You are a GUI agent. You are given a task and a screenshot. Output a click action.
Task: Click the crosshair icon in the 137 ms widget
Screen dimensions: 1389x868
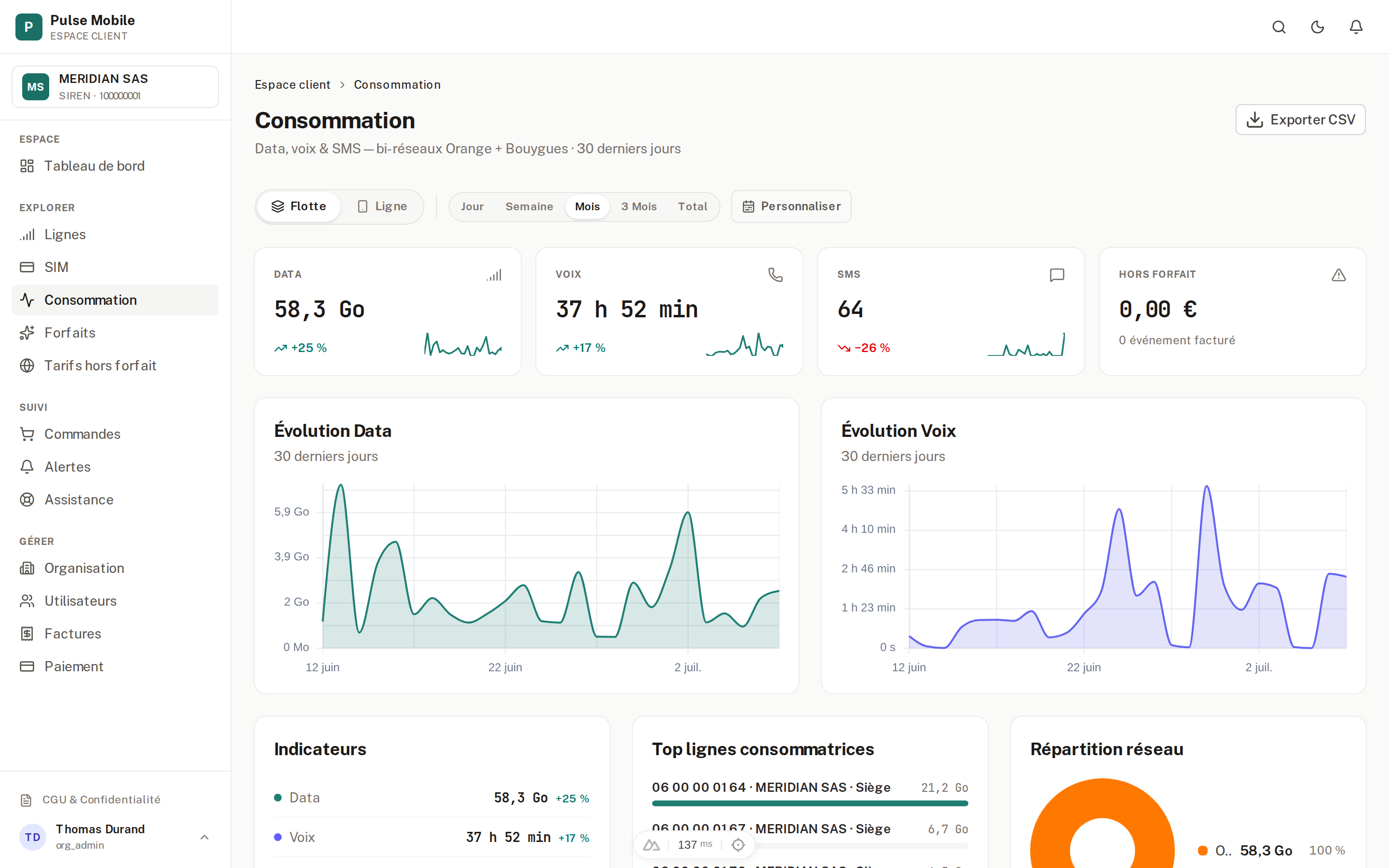pos(738,844)
